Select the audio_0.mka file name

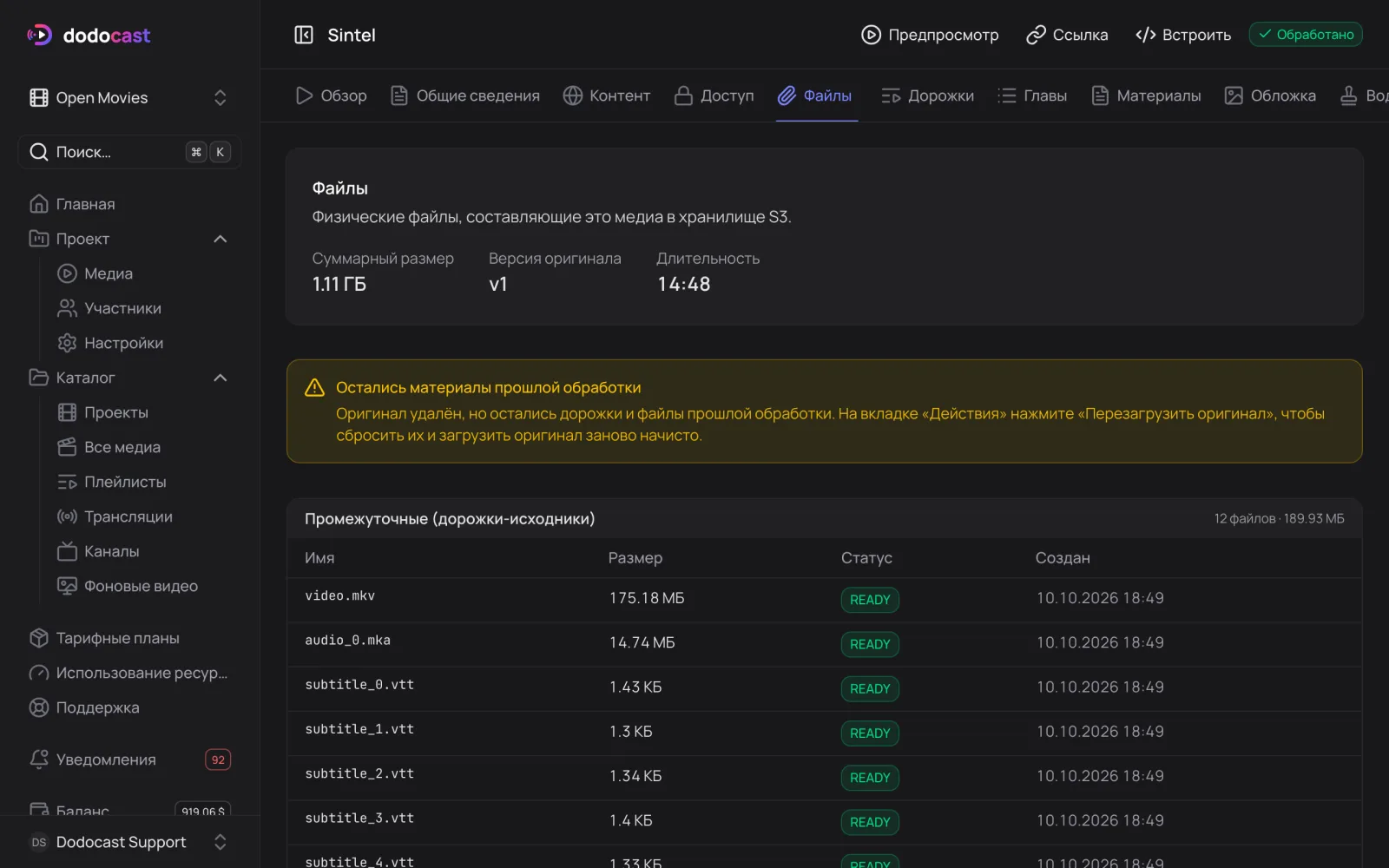click(347, 641)
